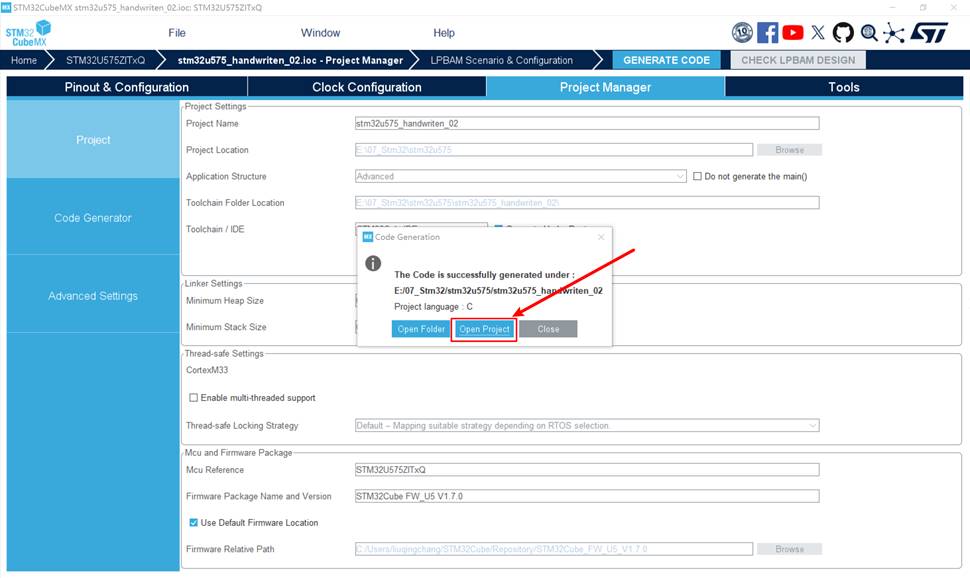
Task: Click Close button in Code Generation dialog
Action: pyautogui.click(x=548, y=329)
